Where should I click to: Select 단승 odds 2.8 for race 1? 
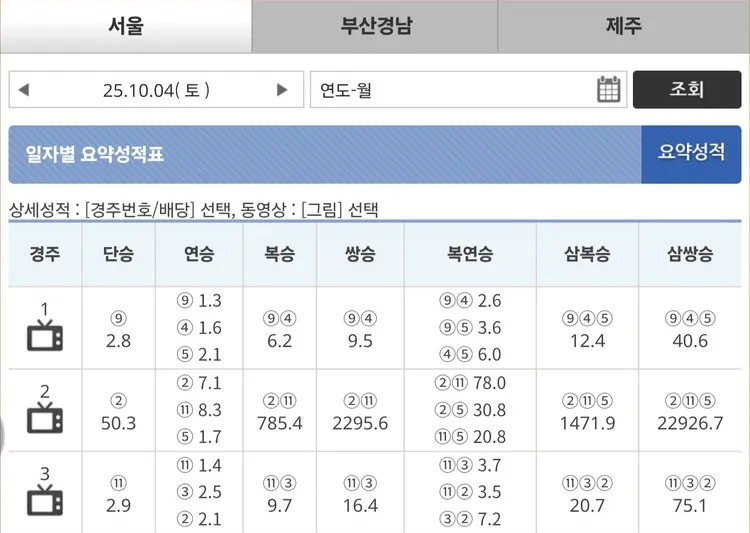point(118,341)
